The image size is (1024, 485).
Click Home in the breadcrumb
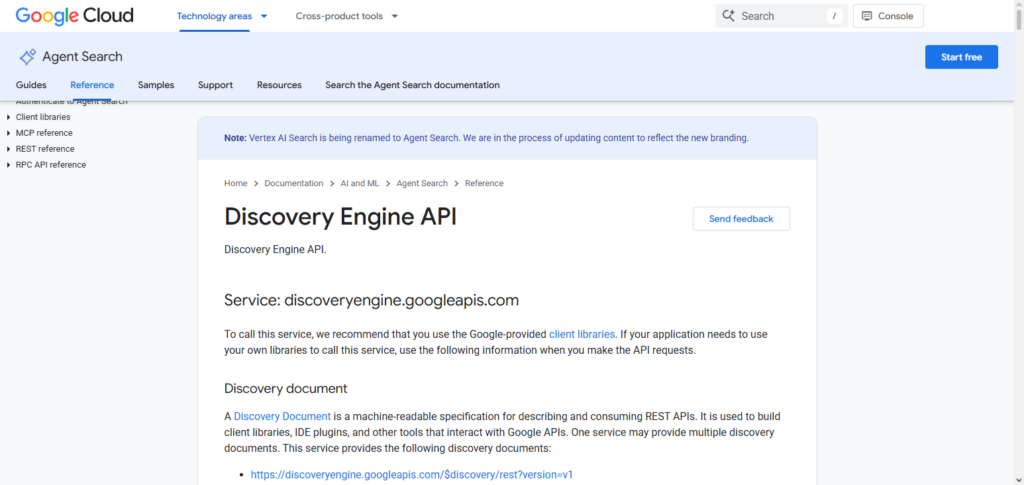click(236, 183)
